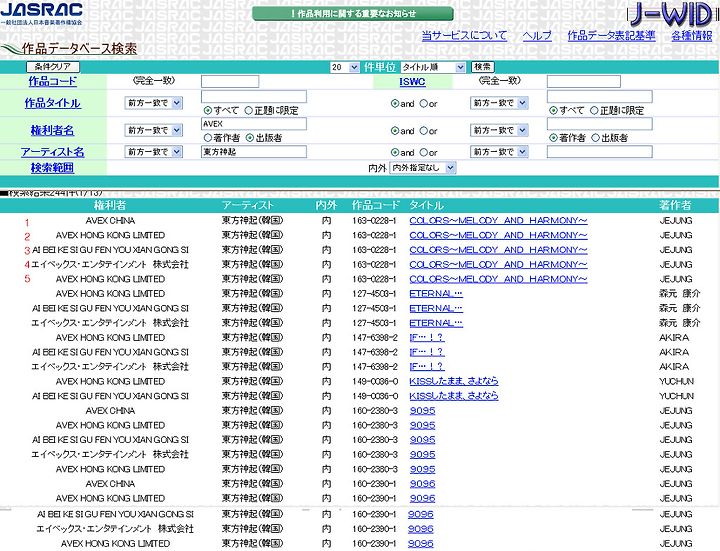Select the or radio in アーティスト名 row
The height and width of the screenshot is (551, 720).
point(423,152)
